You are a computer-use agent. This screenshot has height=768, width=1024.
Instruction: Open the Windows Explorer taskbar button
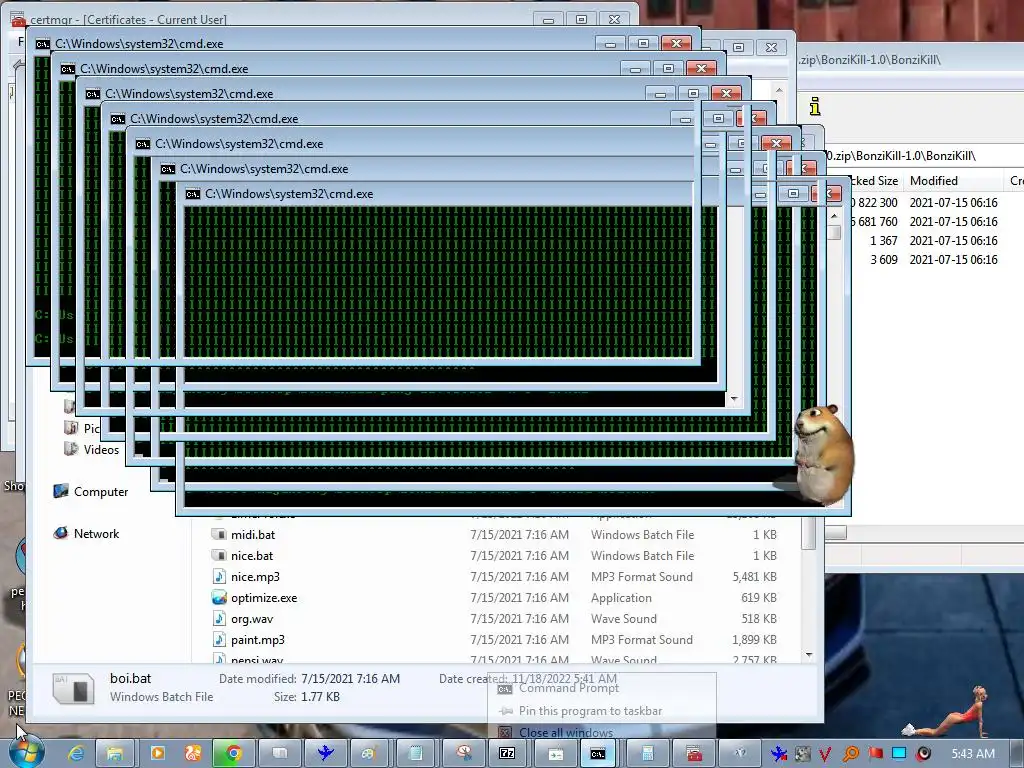point(115,753)
